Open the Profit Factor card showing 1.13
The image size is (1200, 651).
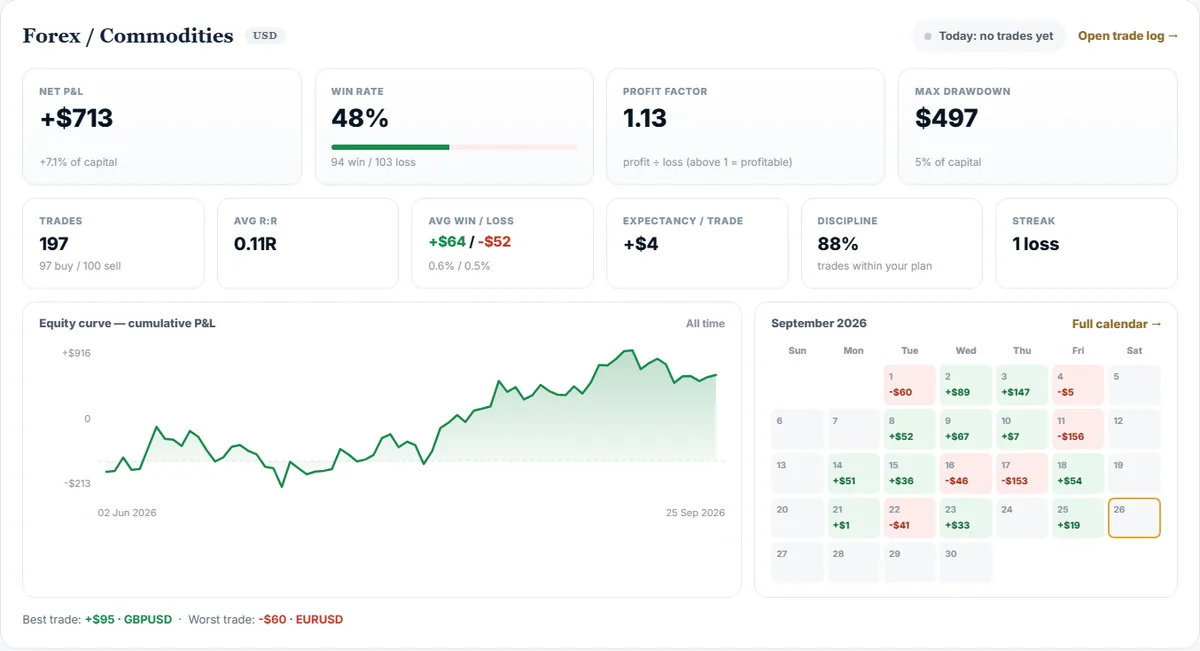pos(746,127)
